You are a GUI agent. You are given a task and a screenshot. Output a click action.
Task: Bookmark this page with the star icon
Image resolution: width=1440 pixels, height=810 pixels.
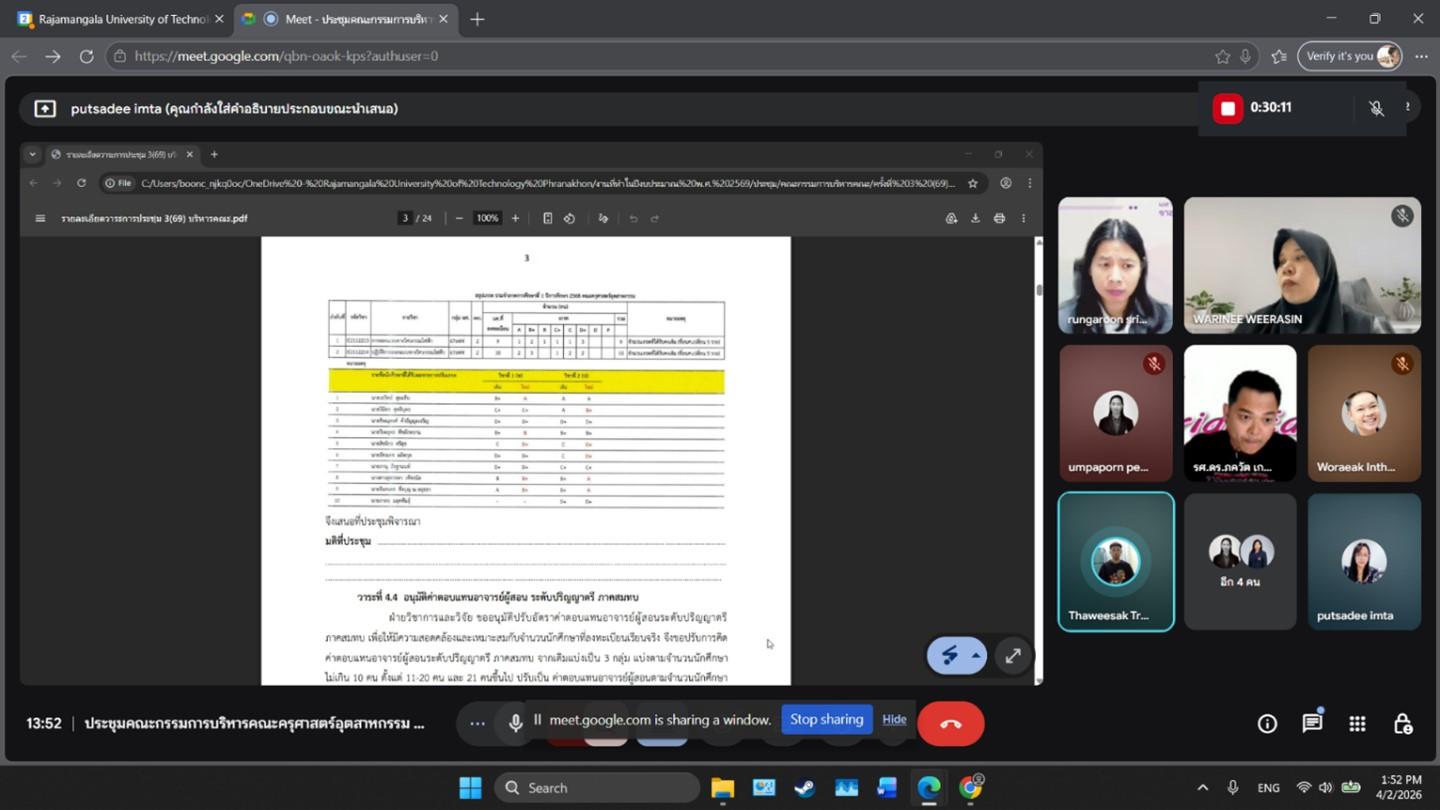pos(1222,56)
